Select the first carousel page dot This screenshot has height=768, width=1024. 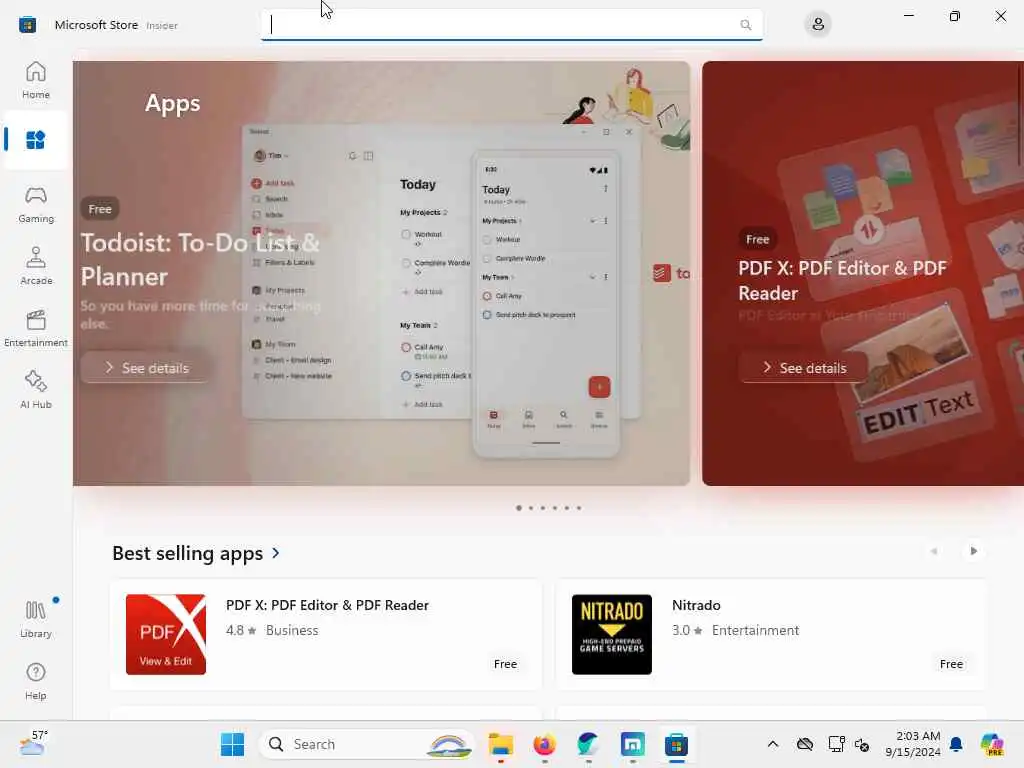click(519, 507)
